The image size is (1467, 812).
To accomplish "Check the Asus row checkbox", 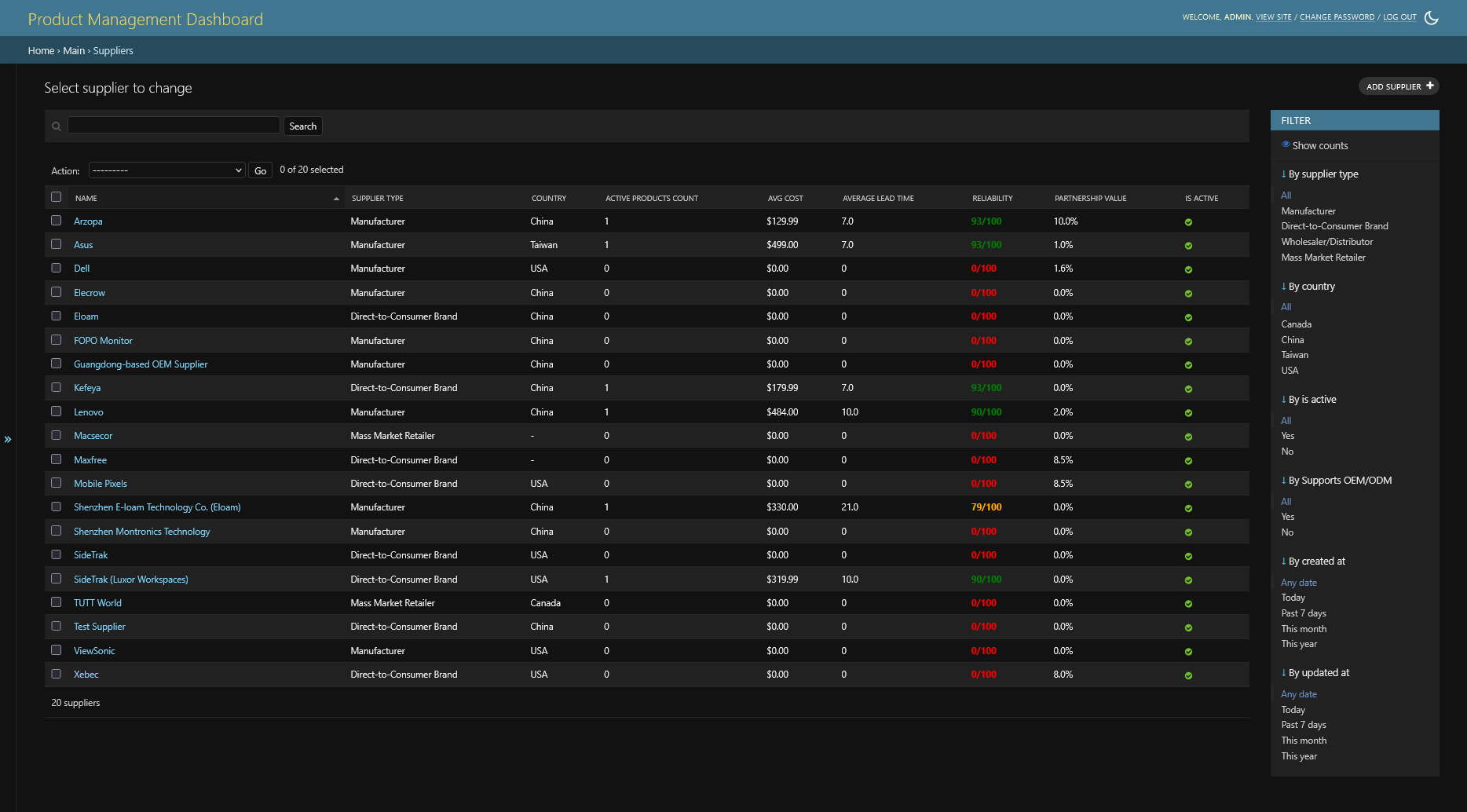I will click(56, 244).
